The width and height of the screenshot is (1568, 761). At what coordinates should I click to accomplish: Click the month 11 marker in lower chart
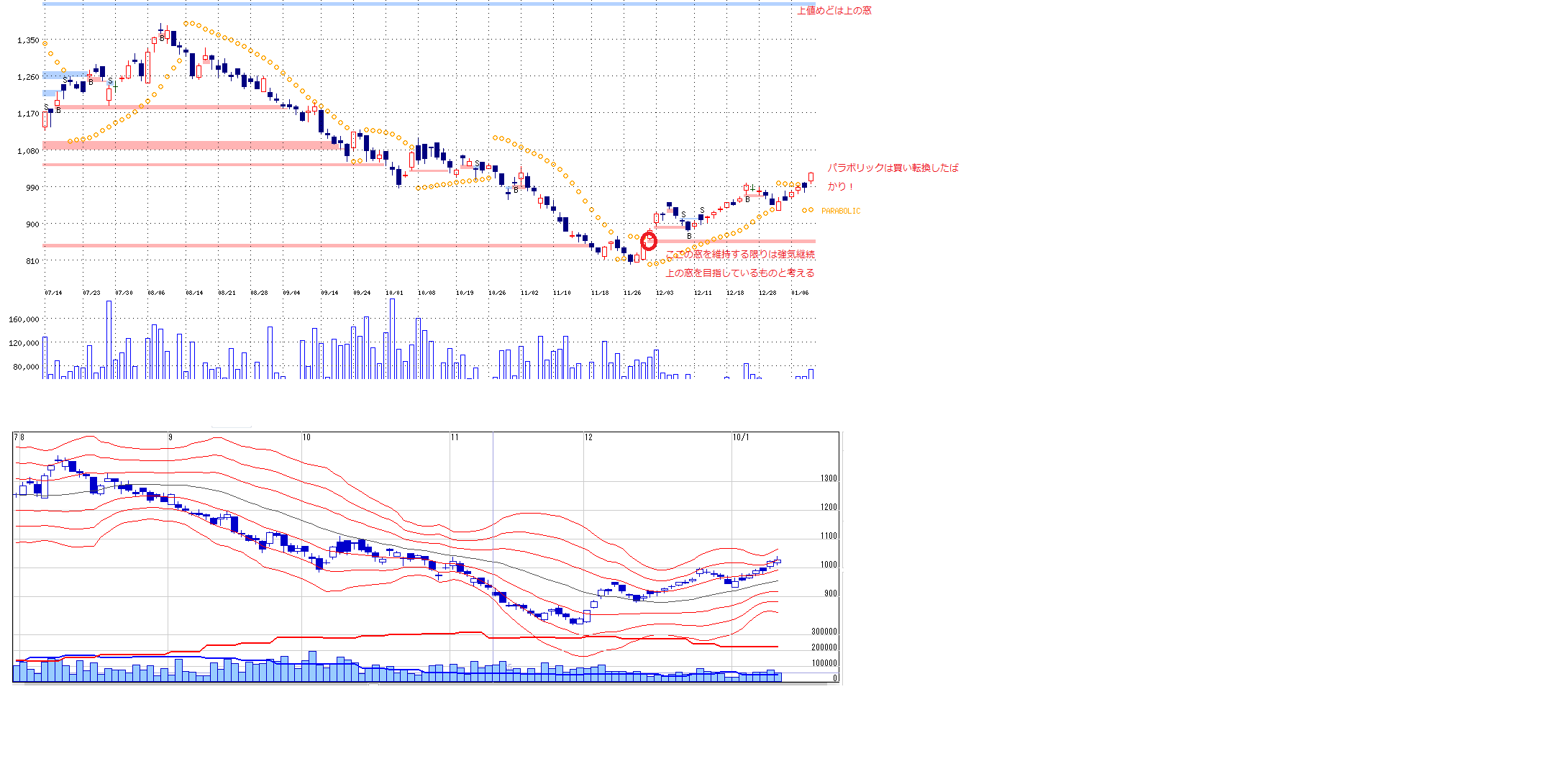455,437
